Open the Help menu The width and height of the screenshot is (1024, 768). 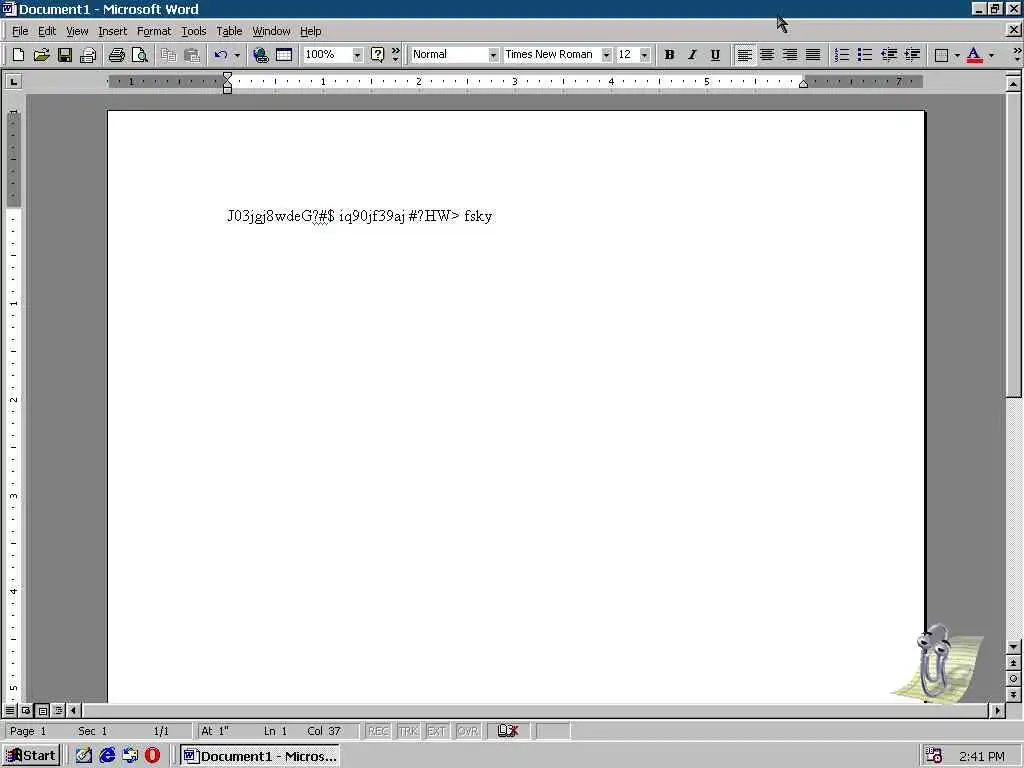pos(310,31)
